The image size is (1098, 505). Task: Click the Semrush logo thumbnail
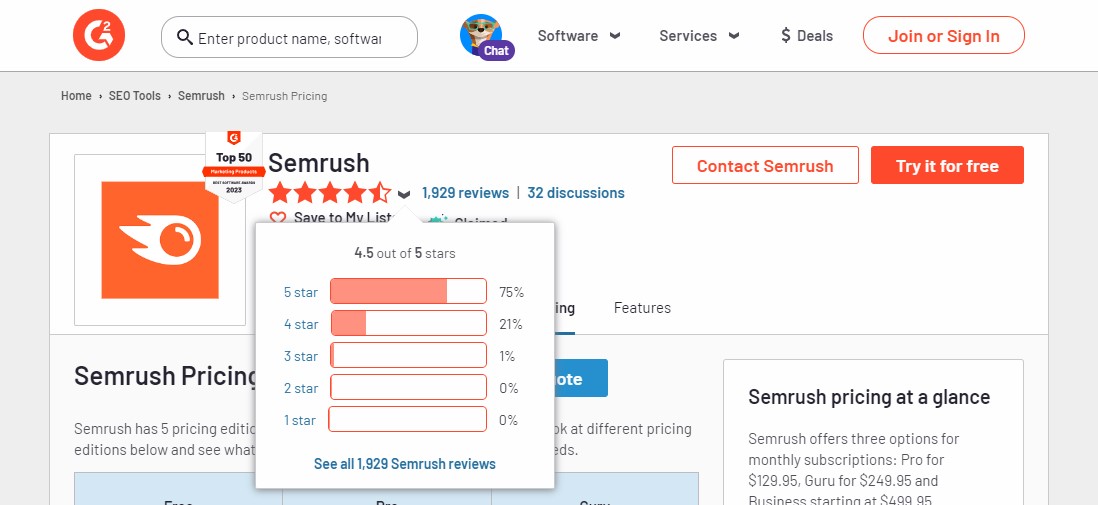pyautogui.click(x=160, y=240)
